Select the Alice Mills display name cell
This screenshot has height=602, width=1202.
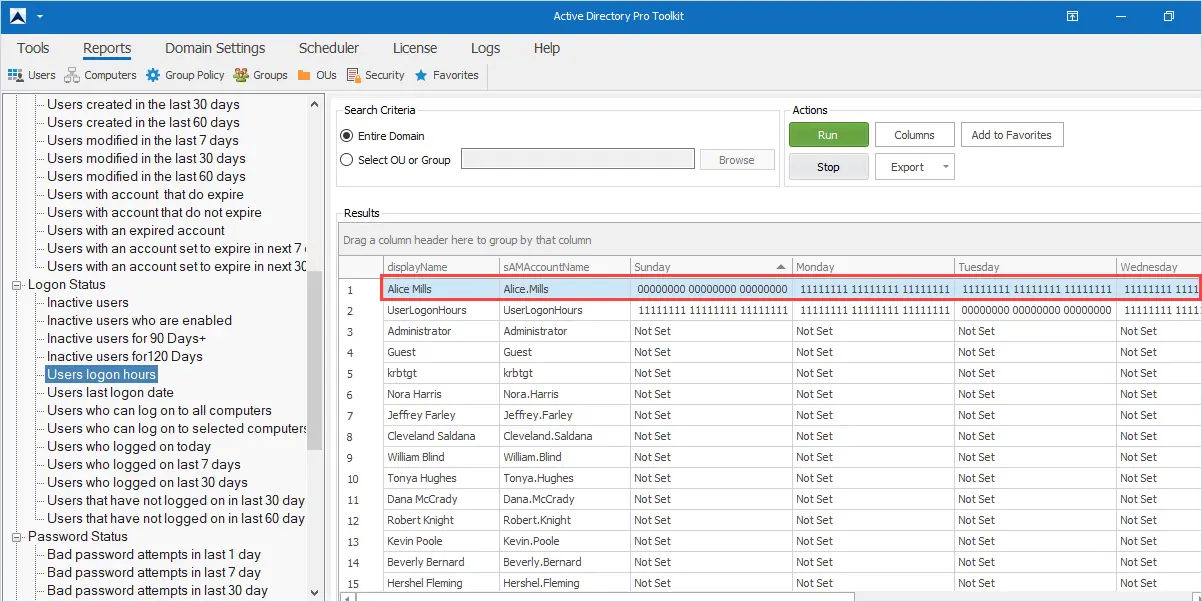tap(441, 289)
